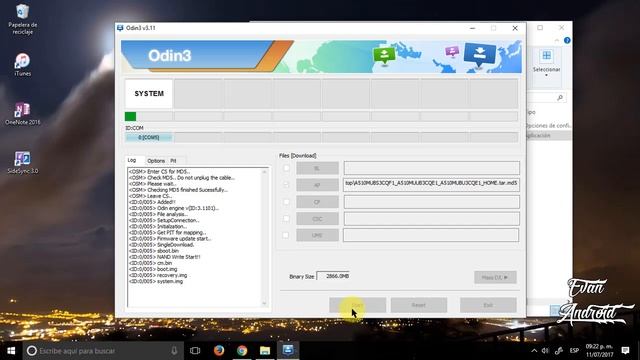Click the green flashing progress bar
Image resolution: width=640 pixels, height=360 pixels.
click(130, 117)
